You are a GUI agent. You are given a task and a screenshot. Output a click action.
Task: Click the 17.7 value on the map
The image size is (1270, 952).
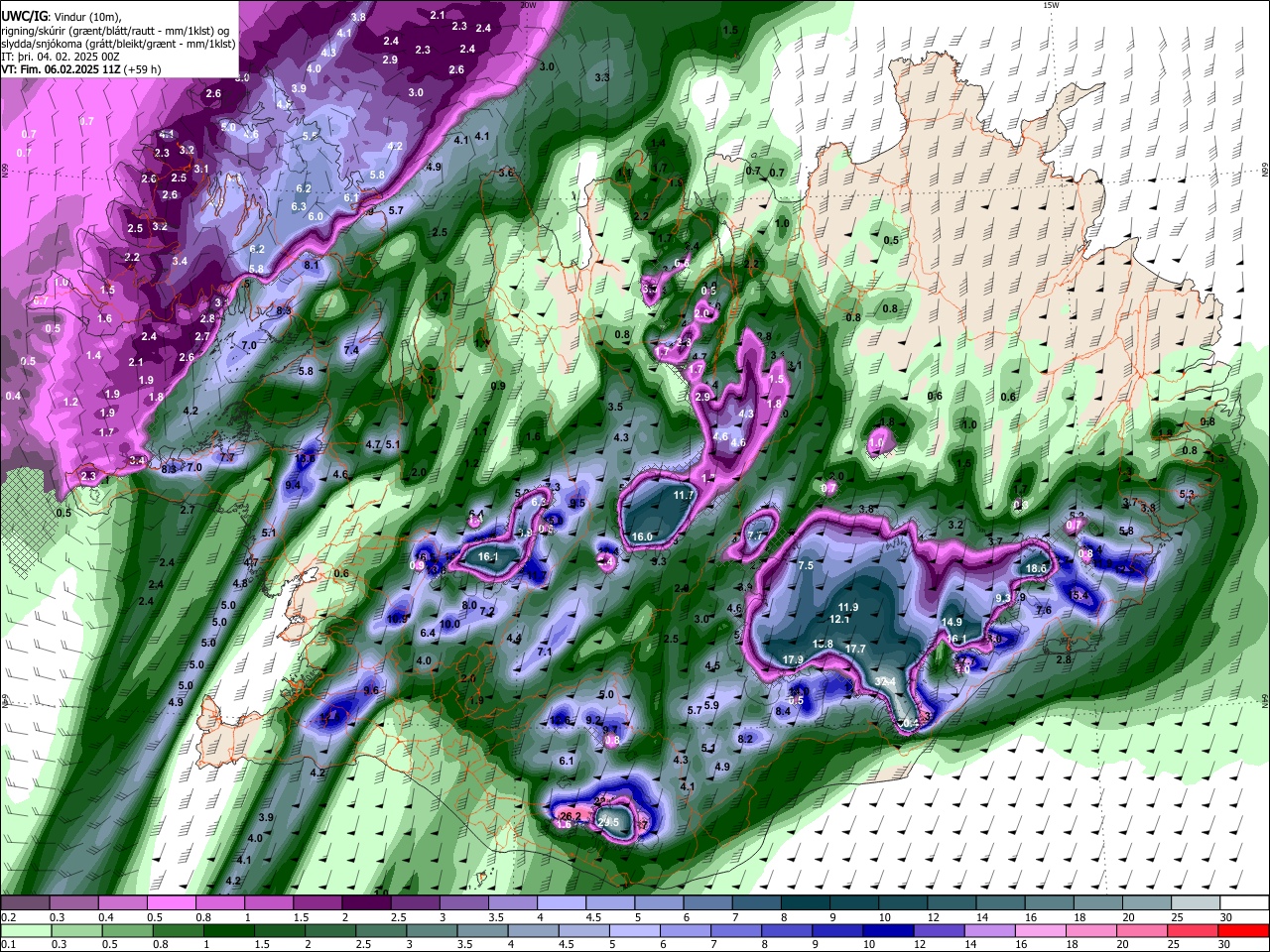pyautogui.click(x=855, y=649)
